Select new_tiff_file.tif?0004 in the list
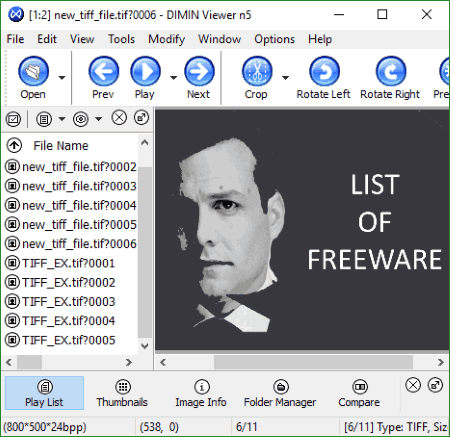 pyautogui.click(x=71, y=205)
